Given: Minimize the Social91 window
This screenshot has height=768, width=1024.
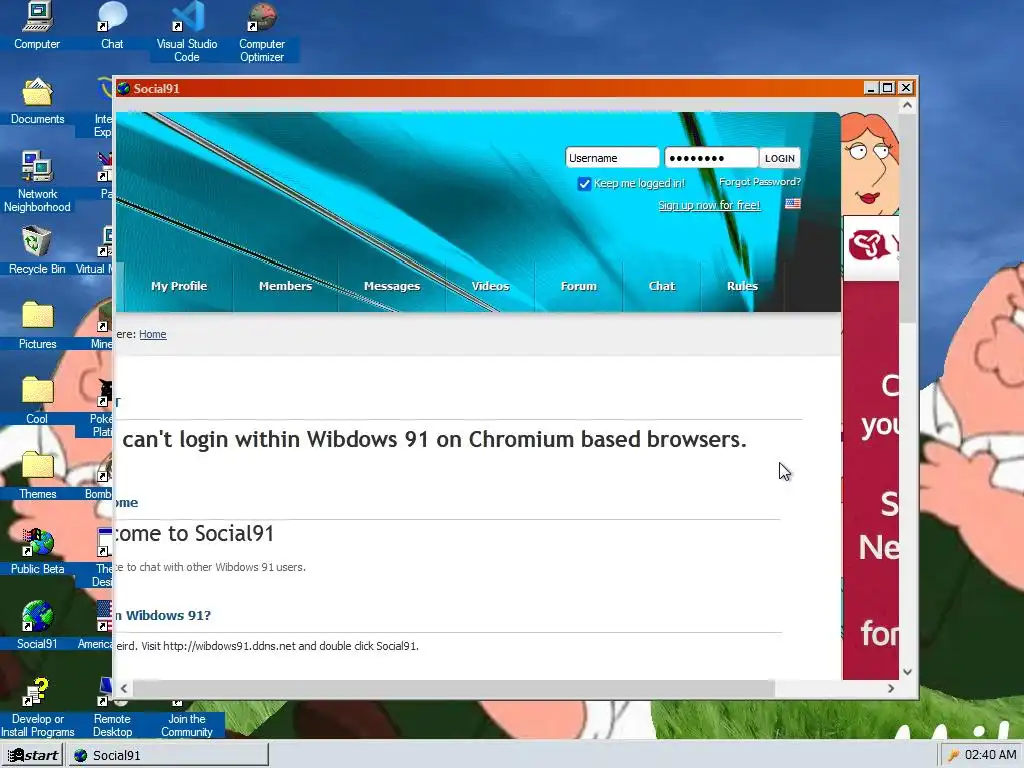Looking at the screenshot, I should pyautogui.click(x=871, y=88).
